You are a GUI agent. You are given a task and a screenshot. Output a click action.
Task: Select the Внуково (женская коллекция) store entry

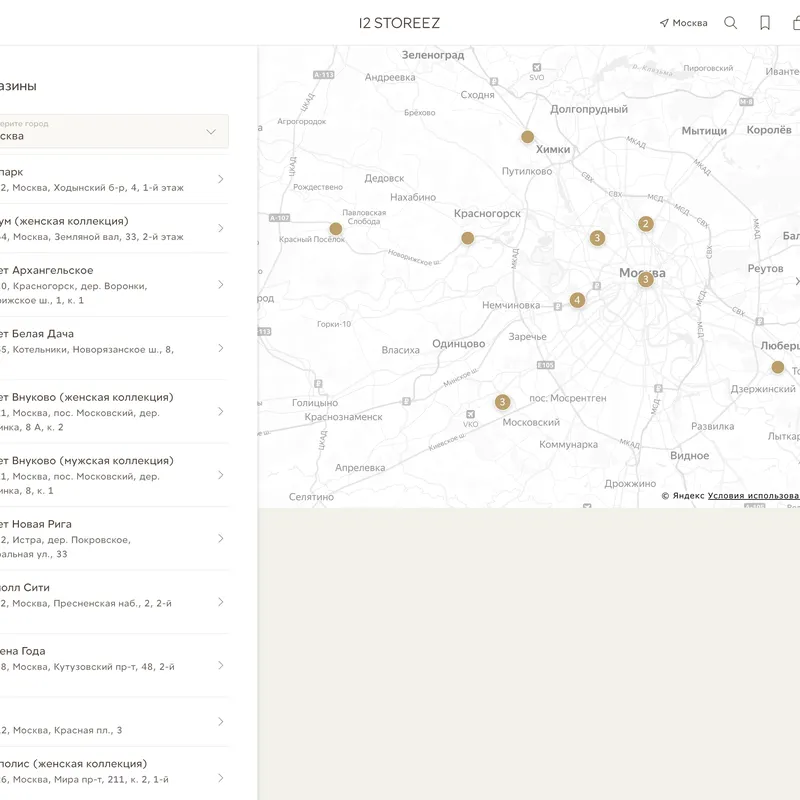(100, 411)
